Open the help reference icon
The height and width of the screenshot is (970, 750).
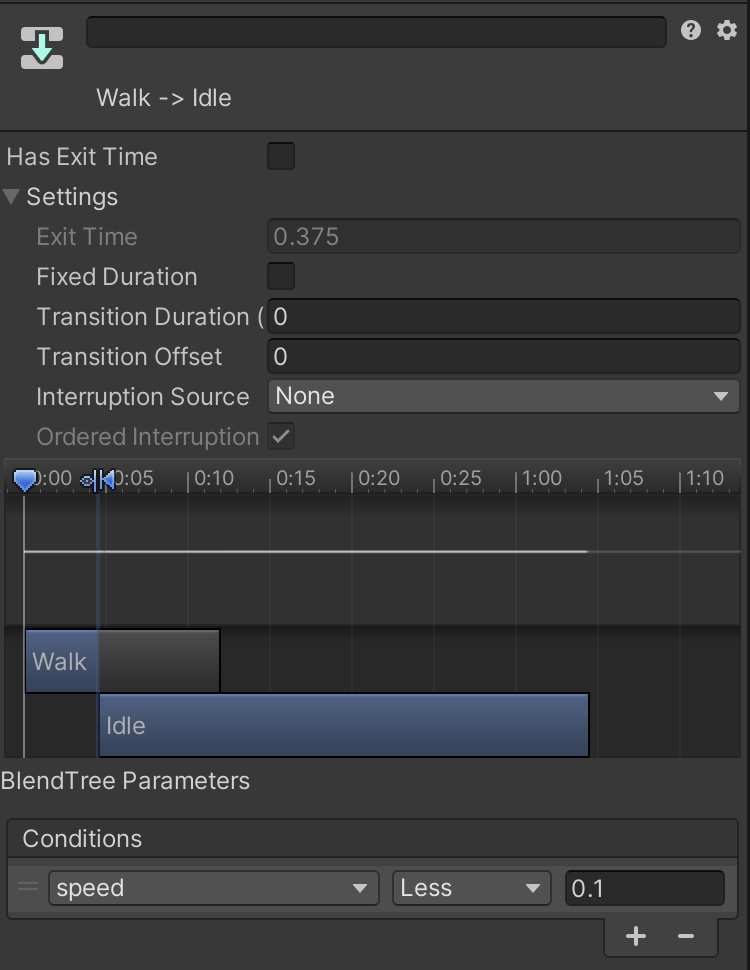point(691,30)
